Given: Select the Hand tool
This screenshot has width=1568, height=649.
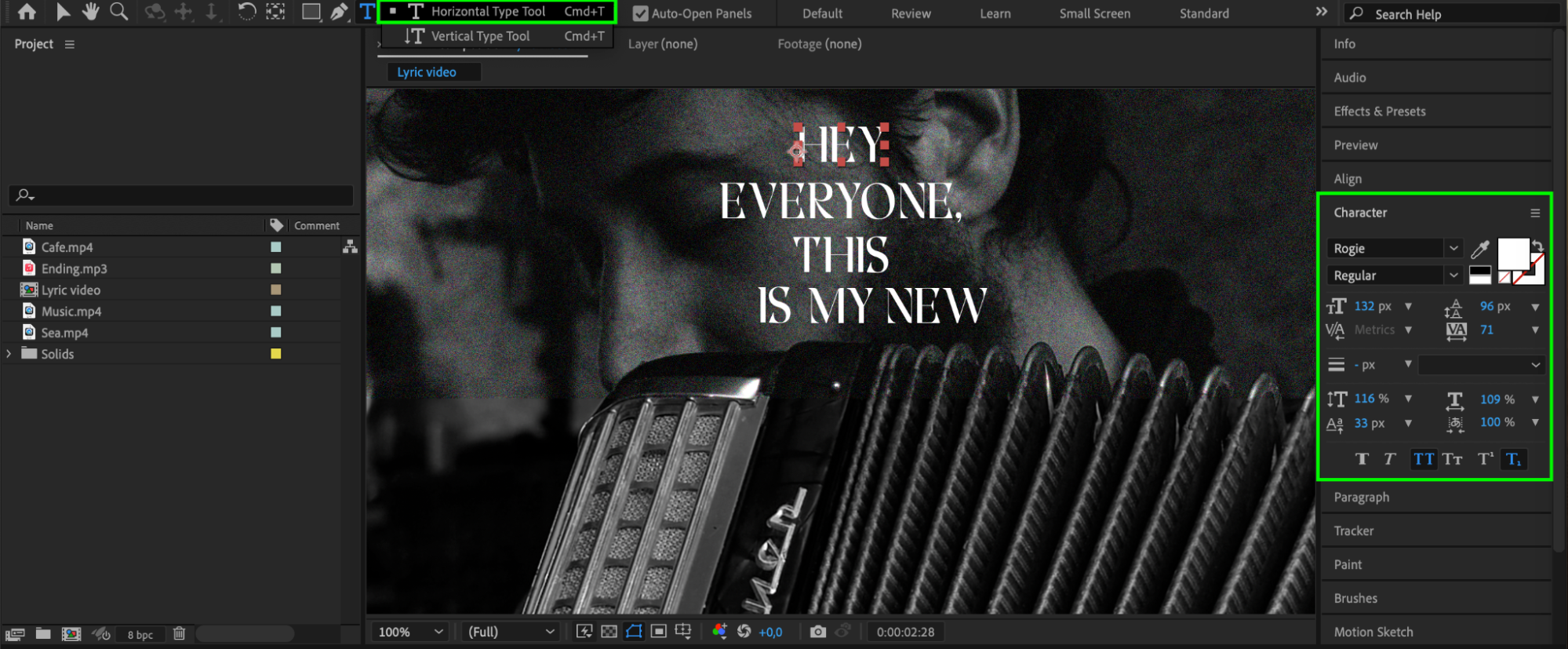Looking at the screenshot, I should click(91, 12).
